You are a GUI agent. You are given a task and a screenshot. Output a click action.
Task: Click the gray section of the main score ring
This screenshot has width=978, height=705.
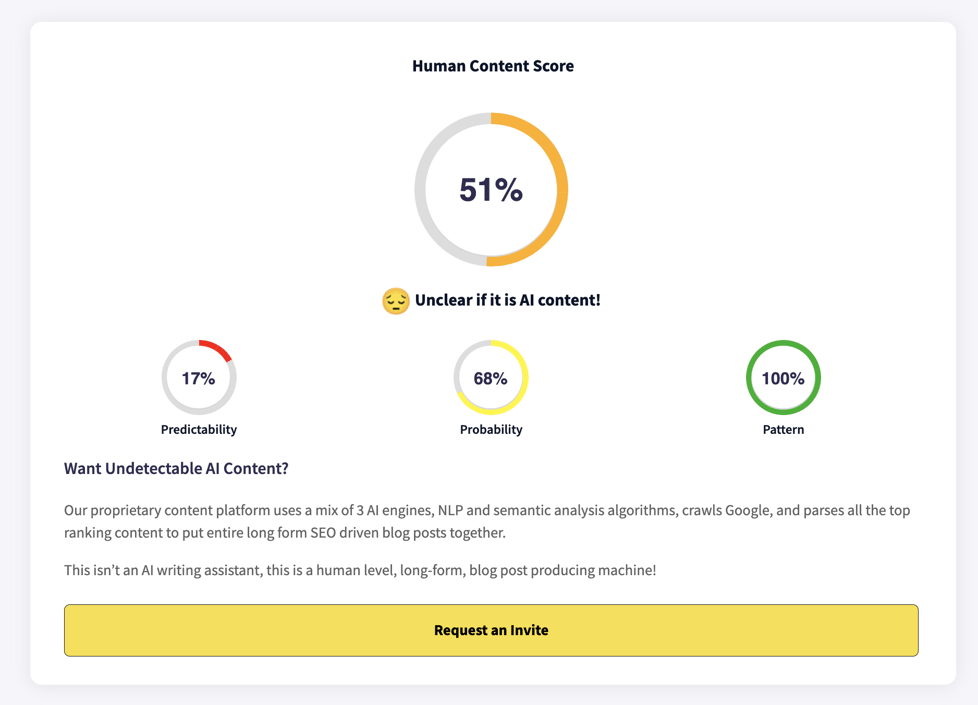pos(423,190)
